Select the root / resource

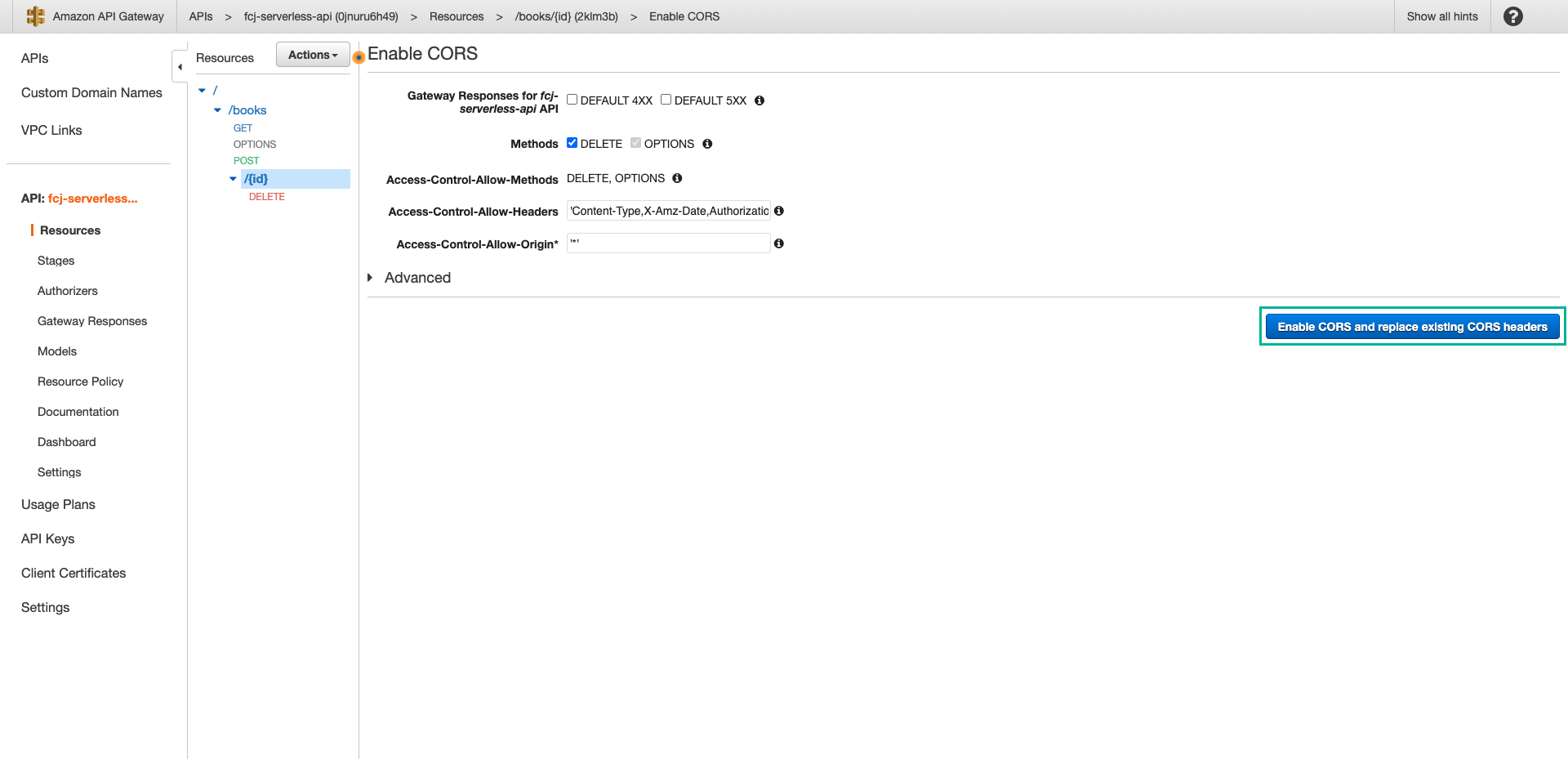coord(215,90)
